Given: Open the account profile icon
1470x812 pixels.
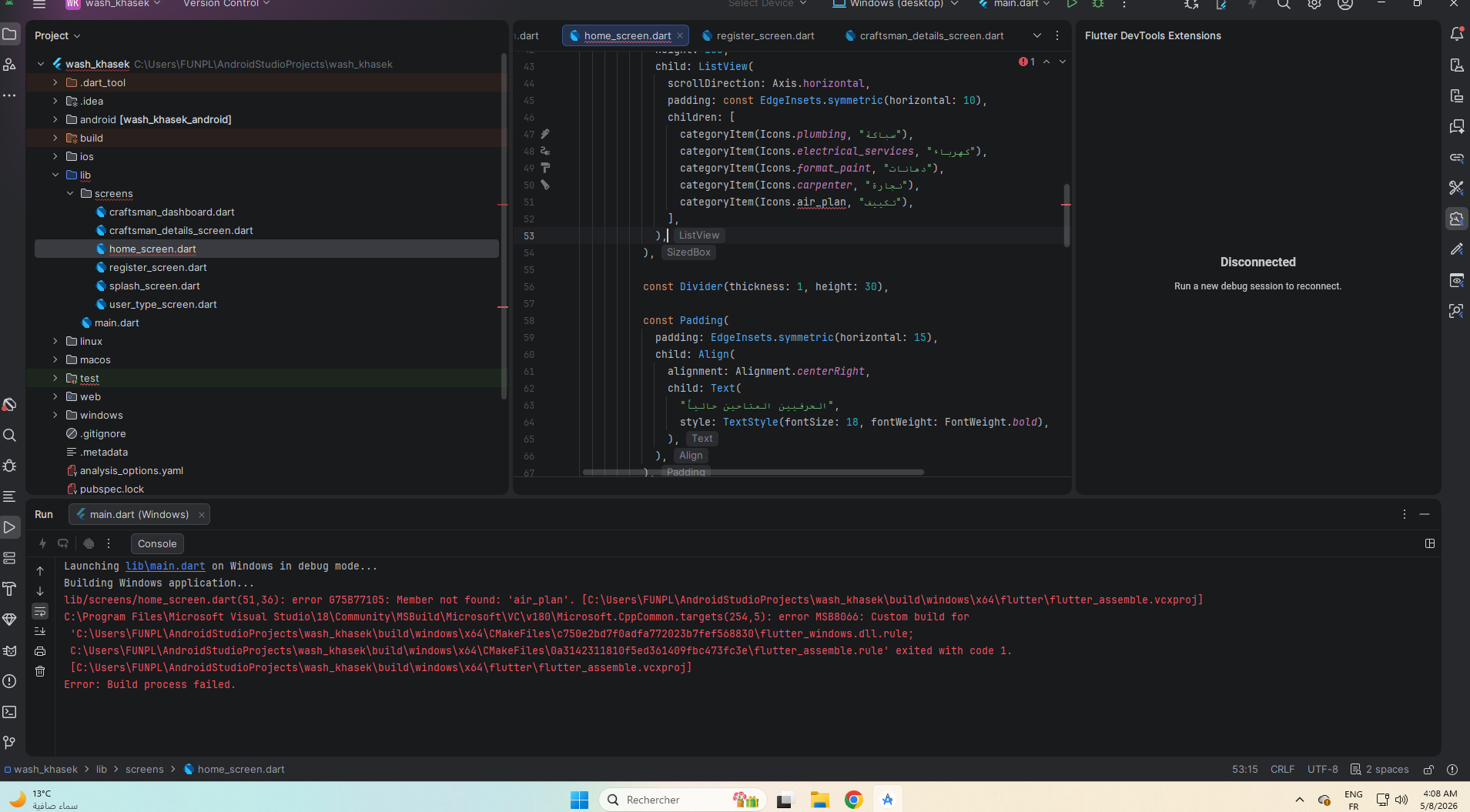Looking at the screenshot, I should tap(1345, 4).
